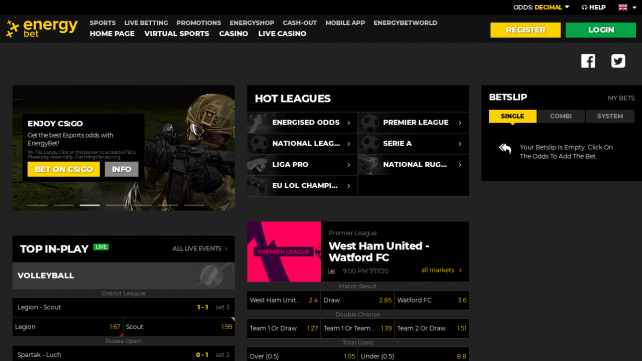Switch to the System betslip tab
The image size is (642, 361).
click(610, 116)
